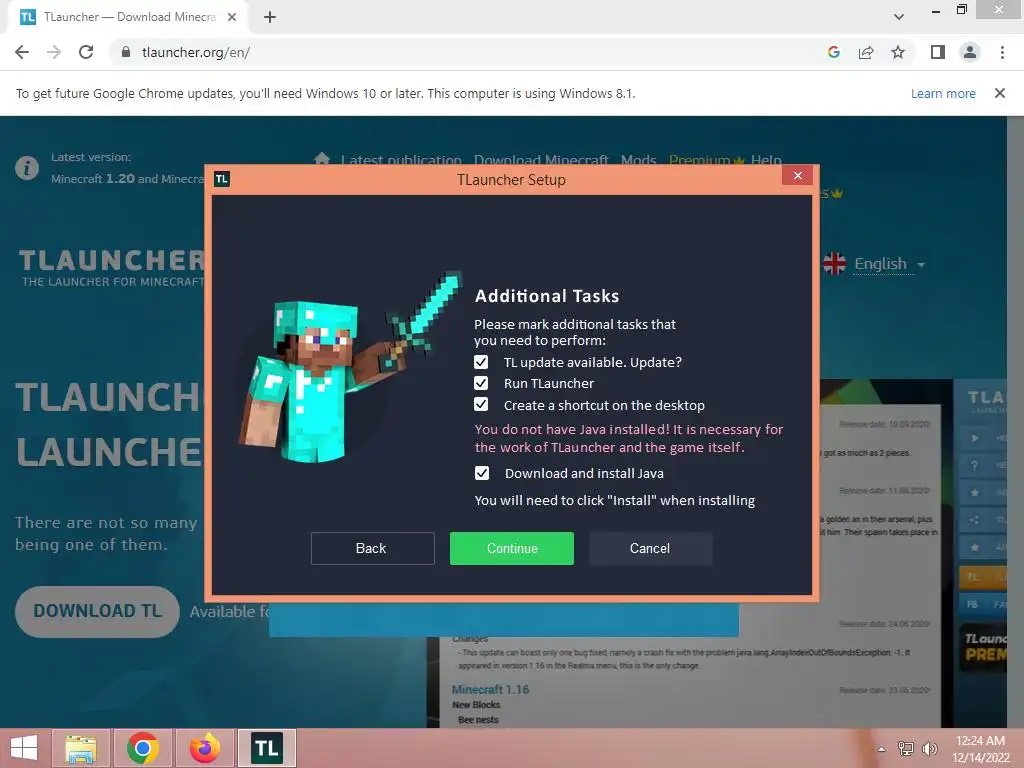This screenshot has width=1024, height=768.
Task: Bookmark this tab with star icon
Action: (898, 52)
